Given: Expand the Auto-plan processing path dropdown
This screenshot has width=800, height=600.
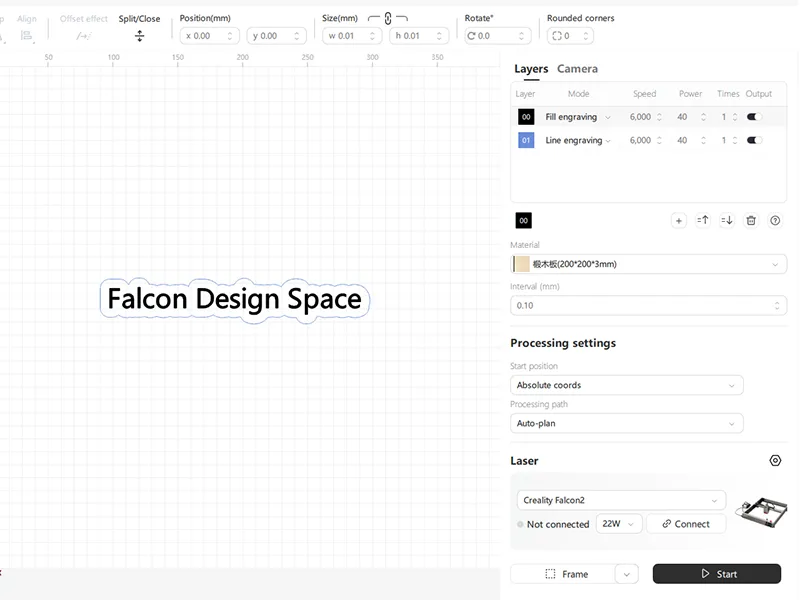Looking at the screenshot, I should point(626,423).
